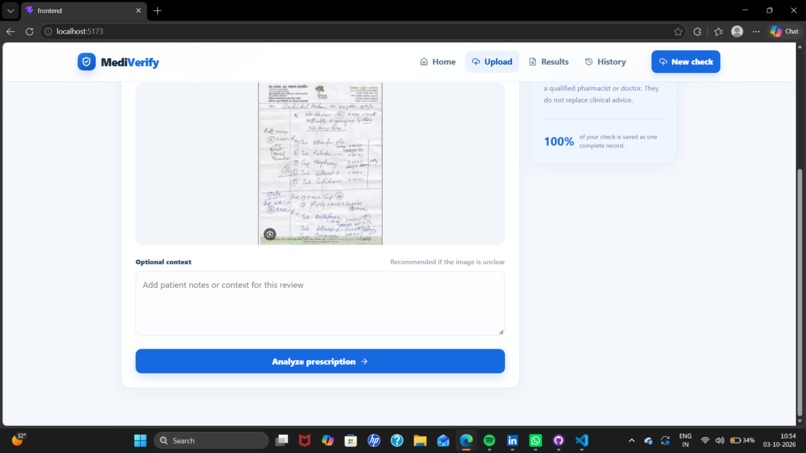Grab the textarea resize handle corner

tap(501, 332)
